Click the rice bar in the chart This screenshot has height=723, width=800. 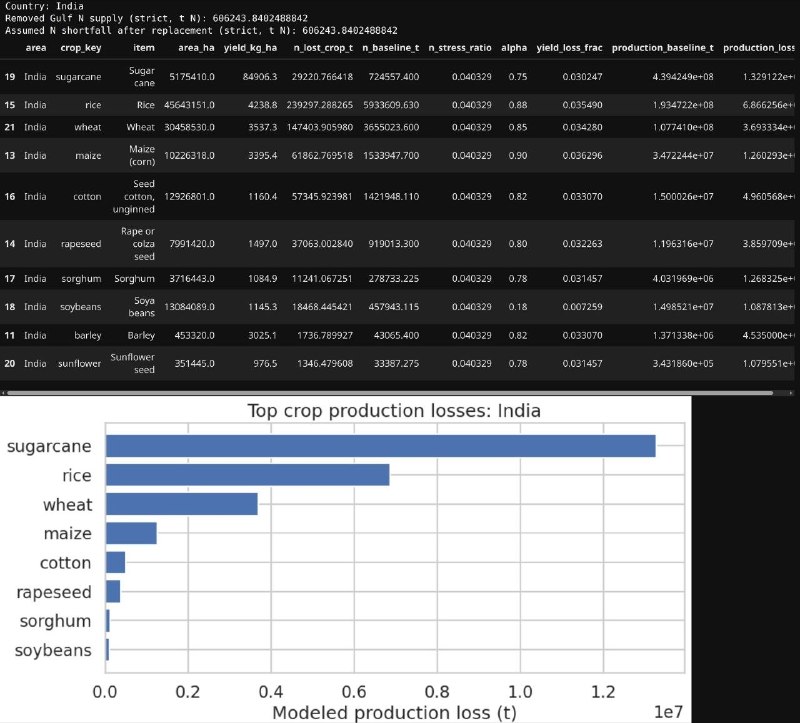point(247,475)
